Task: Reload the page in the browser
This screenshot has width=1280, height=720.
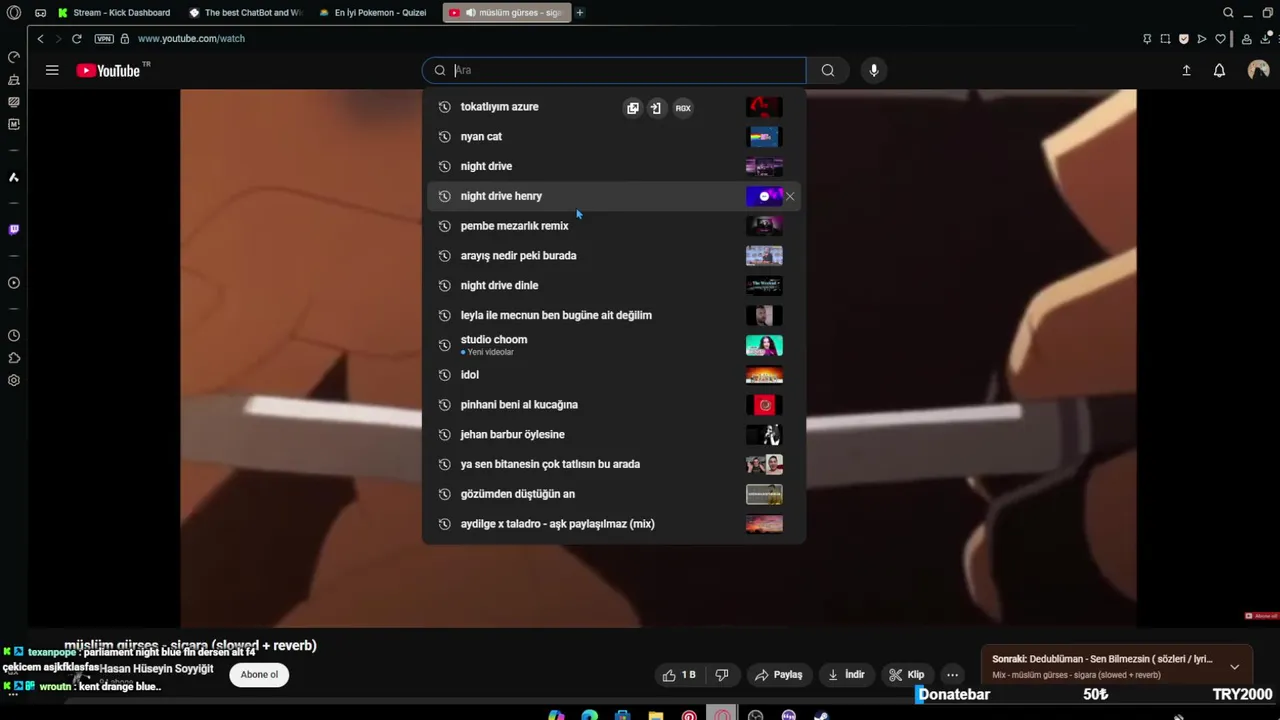Action: (x=76, y=38)
